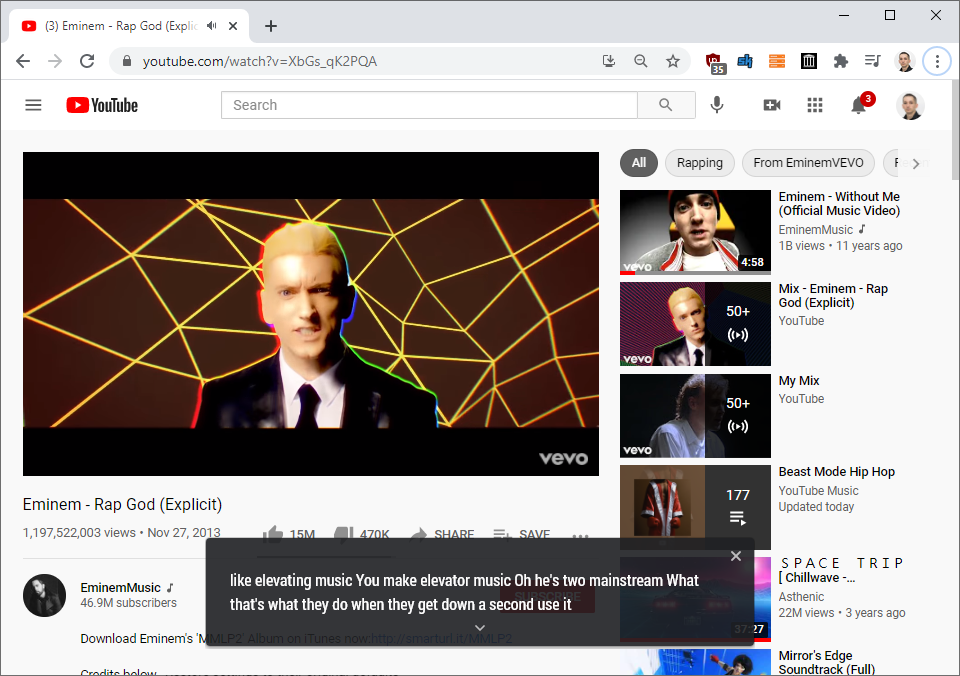The width and height of the screenshot is (960, 676).
Task: Open the Google apps grid
Action: pyautogui.click(x=815, y=104)
